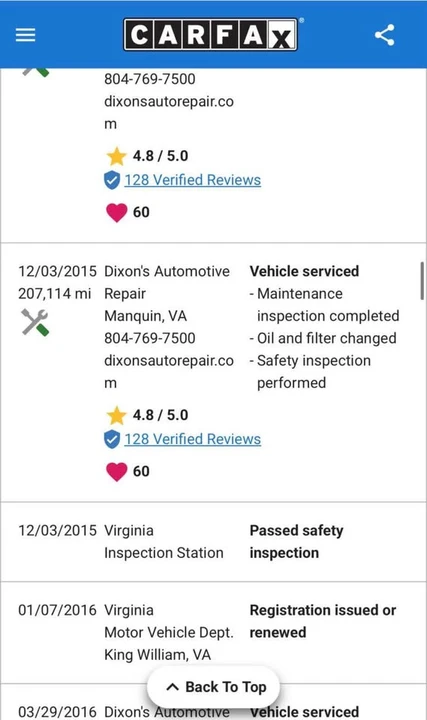
Task: Tap the Back To Top button
Action: (214, 687)
